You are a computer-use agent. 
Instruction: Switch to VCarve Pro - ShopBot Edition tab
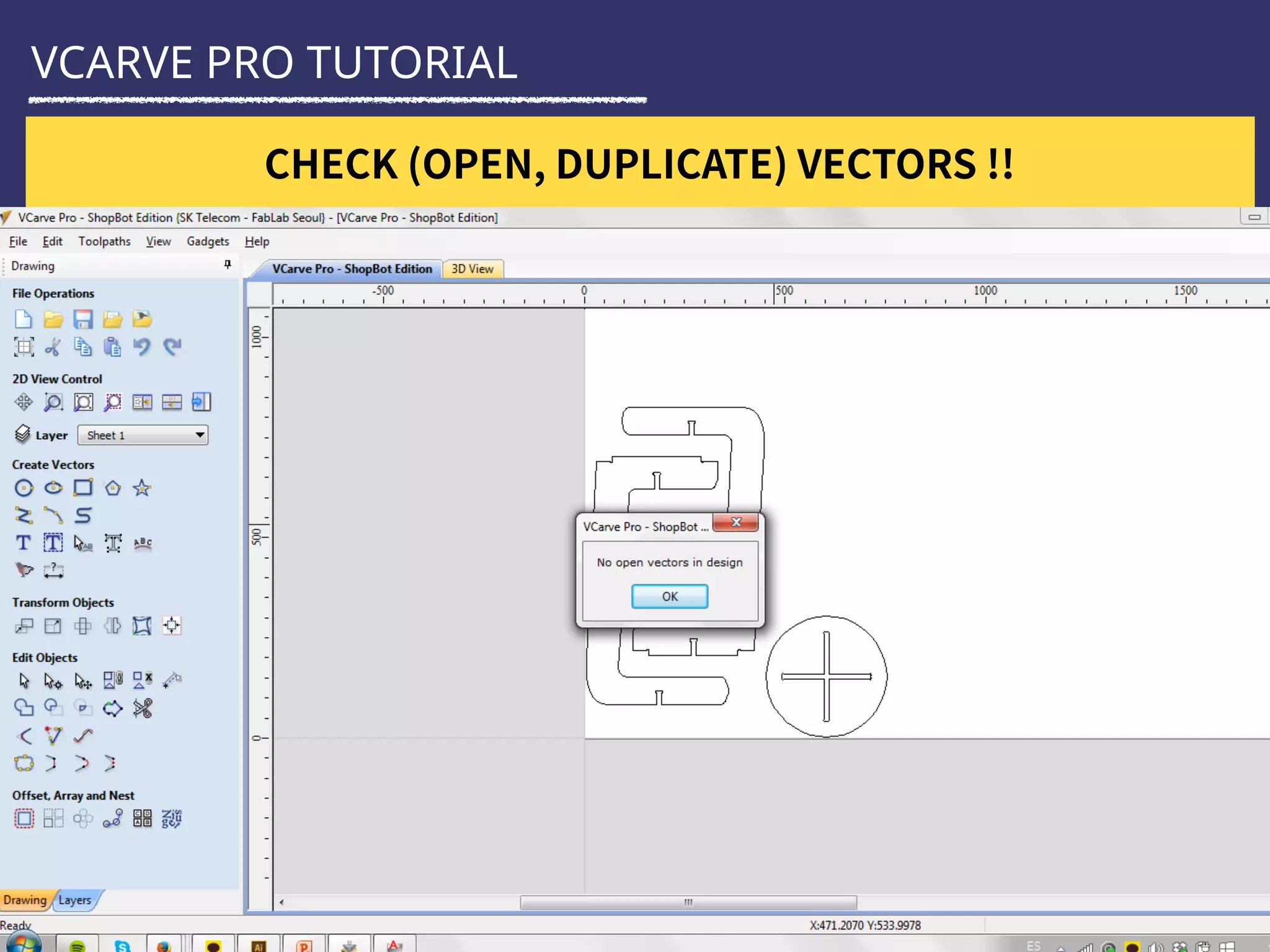(352, 269)
